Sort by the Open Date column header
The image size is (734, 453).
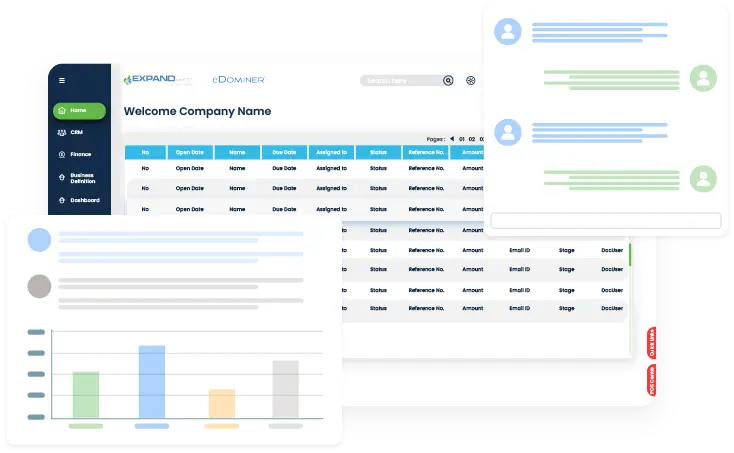(x=189, y=153)
